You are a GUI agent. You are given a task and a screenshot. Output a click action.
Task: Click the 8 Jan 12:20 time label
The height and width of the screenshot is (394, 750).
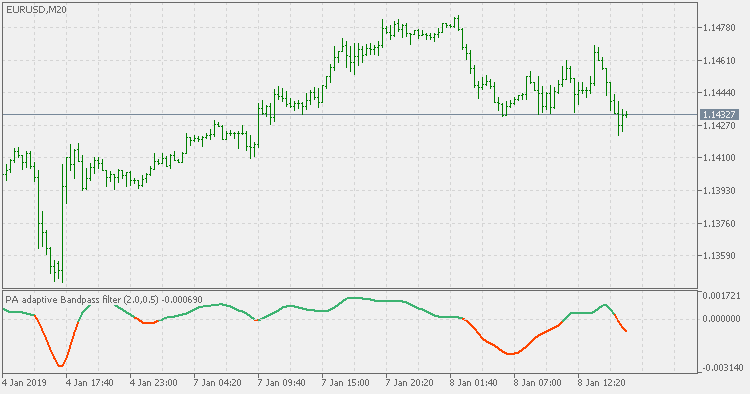coord(602,383)
